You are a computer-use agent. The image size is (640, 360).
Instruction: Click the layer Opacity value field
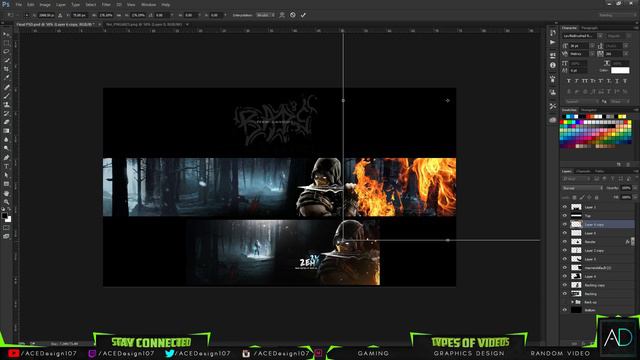[626, 188]
